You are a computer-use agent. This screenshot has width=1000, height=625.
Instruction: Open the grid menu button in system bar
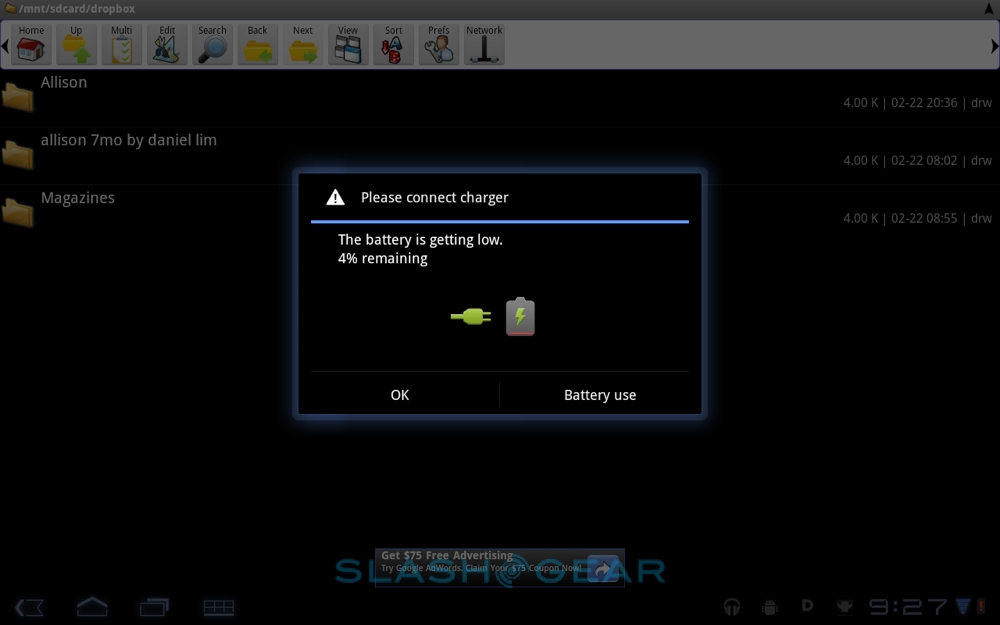coord(218,608)
